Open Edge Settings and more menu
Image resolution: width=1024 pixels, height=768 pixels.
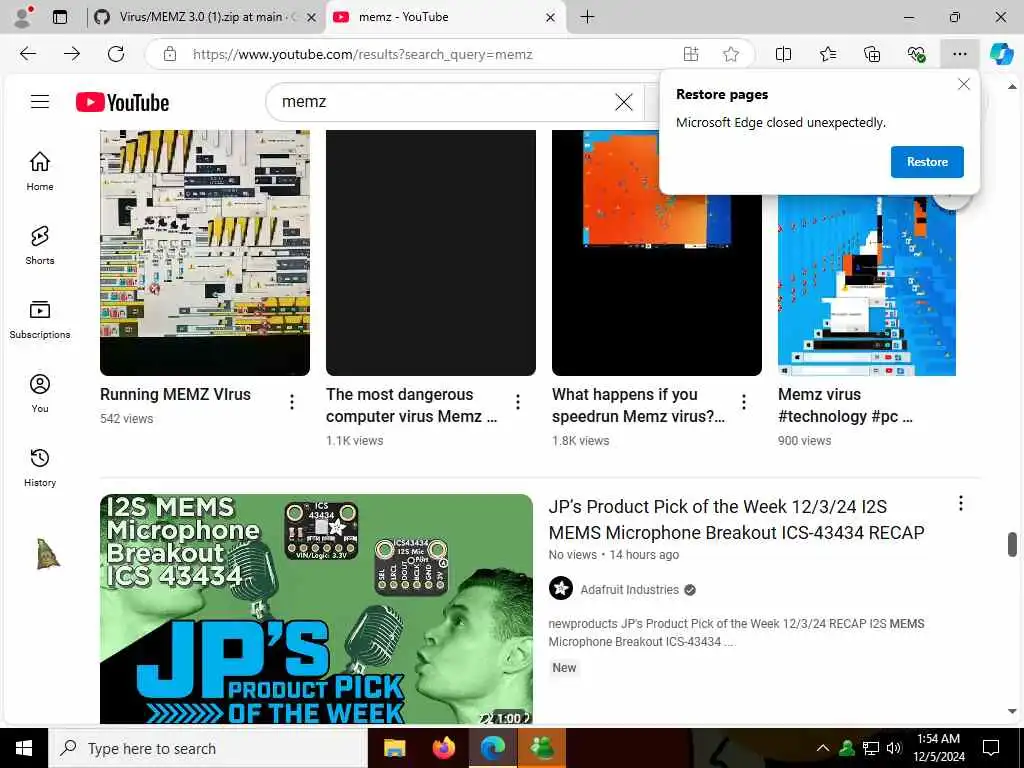pyautogui.click(x=959, y=54)
